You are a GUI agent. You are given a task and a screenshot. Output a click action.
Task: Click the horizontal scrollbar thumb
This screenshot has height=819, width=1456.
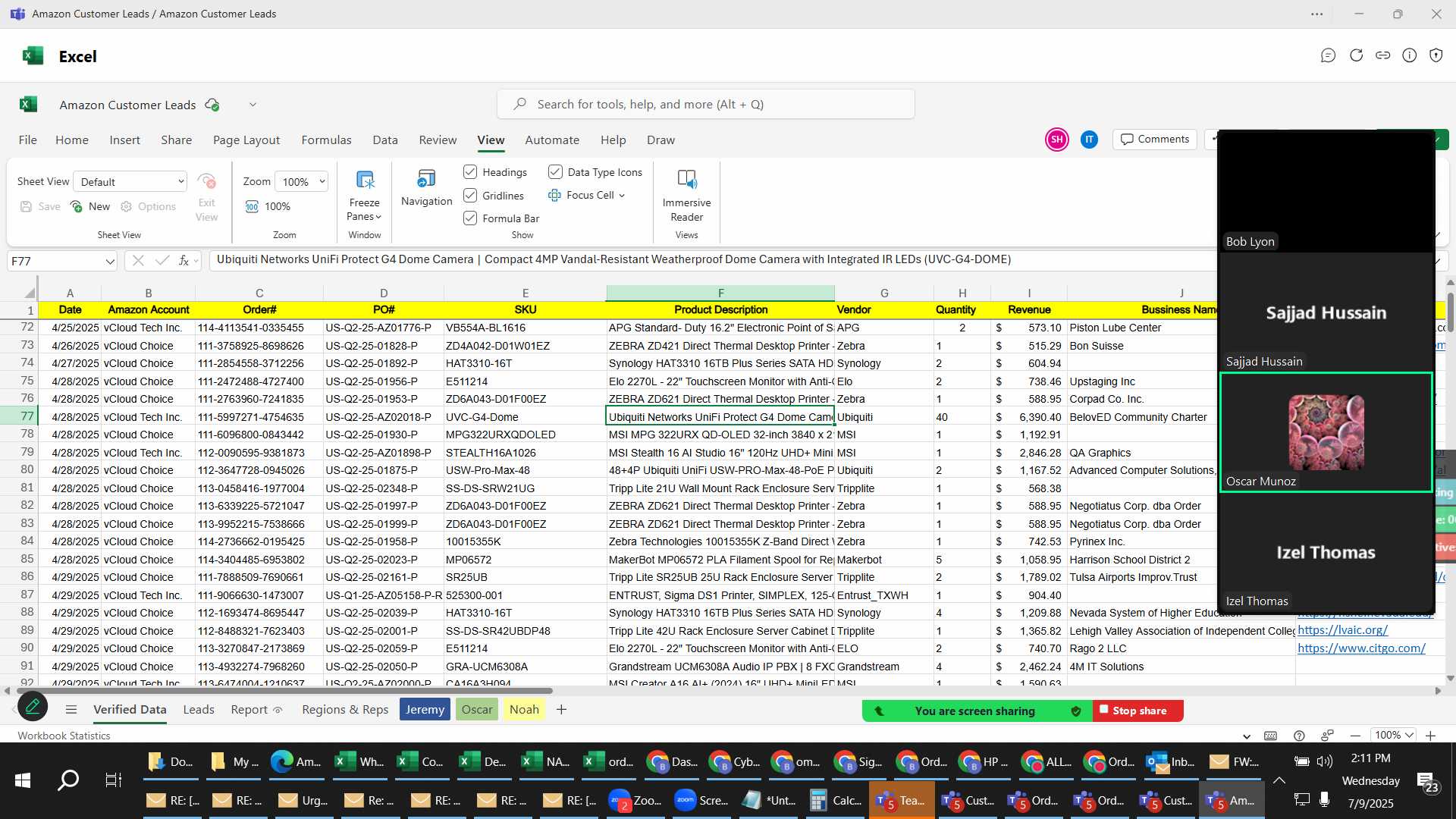pyautogui.click(x=284, y=691)
